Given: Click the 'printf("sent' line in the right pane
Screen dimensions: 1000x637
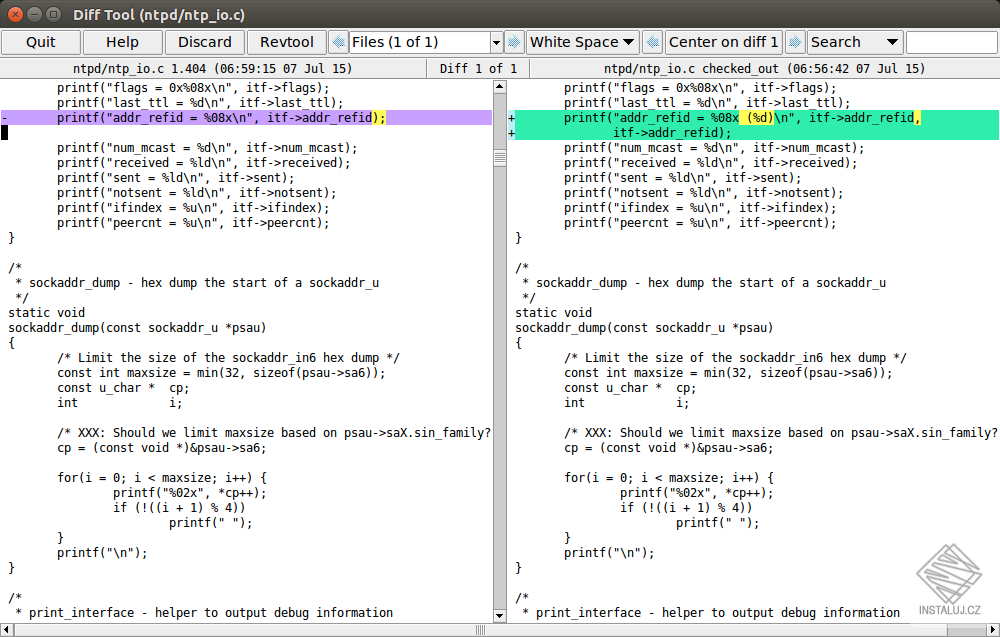Looking at the screenshot, I should 683,178.
